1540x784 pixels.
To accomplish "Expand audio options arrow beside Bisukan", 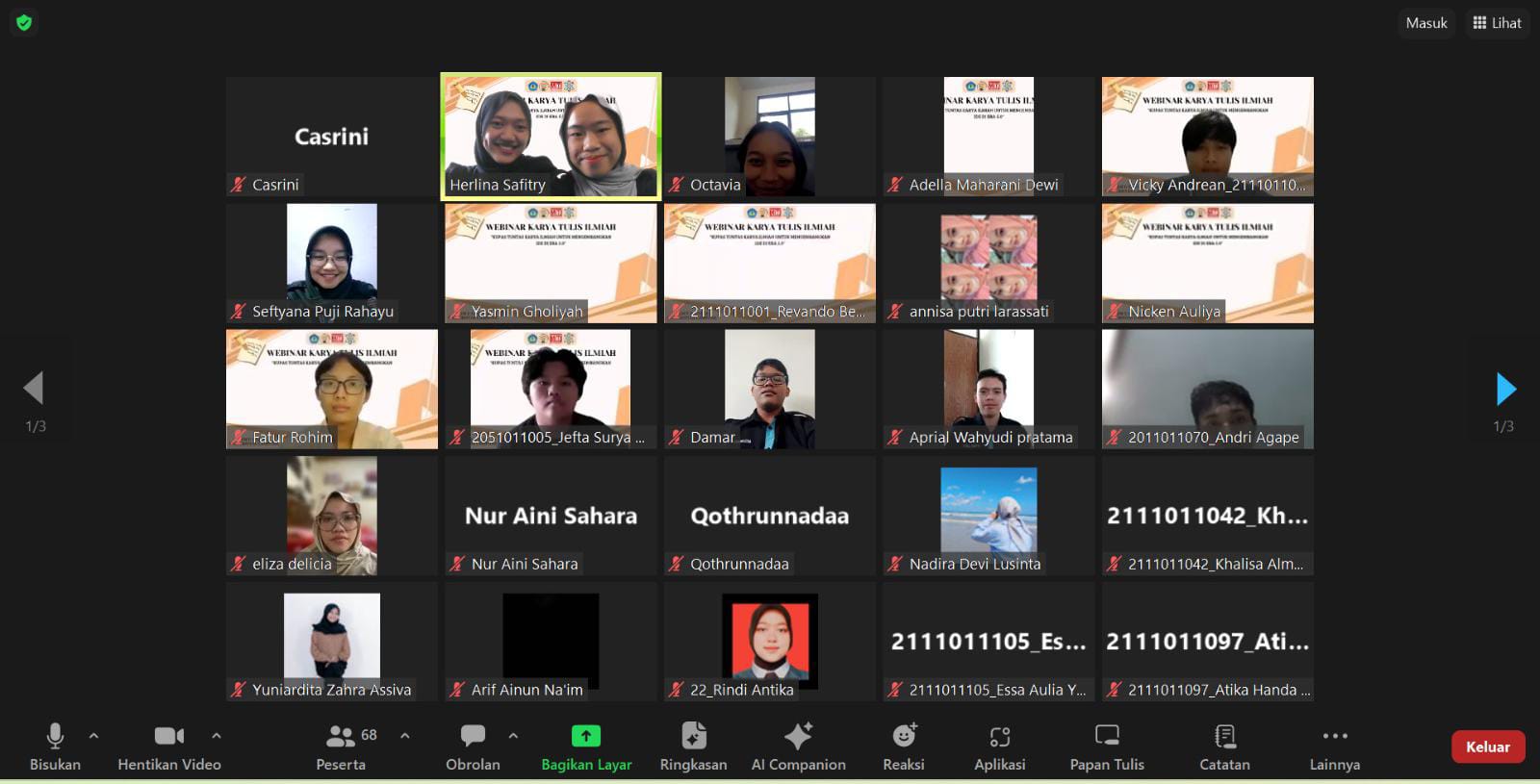I will (93, 736).
